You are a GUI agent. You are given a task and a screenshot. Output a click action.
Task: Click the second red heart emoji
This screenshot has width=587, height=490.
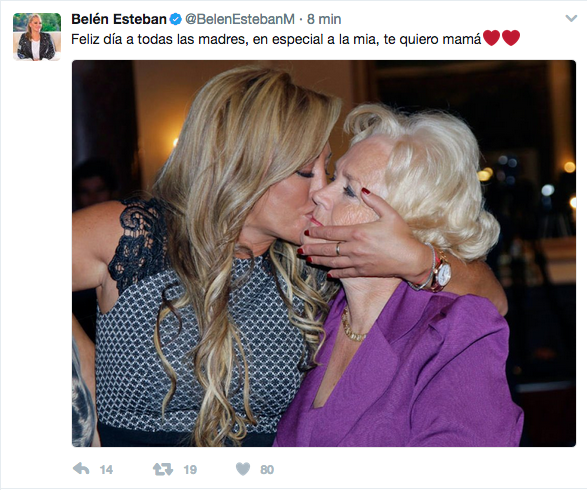[511, 38]
